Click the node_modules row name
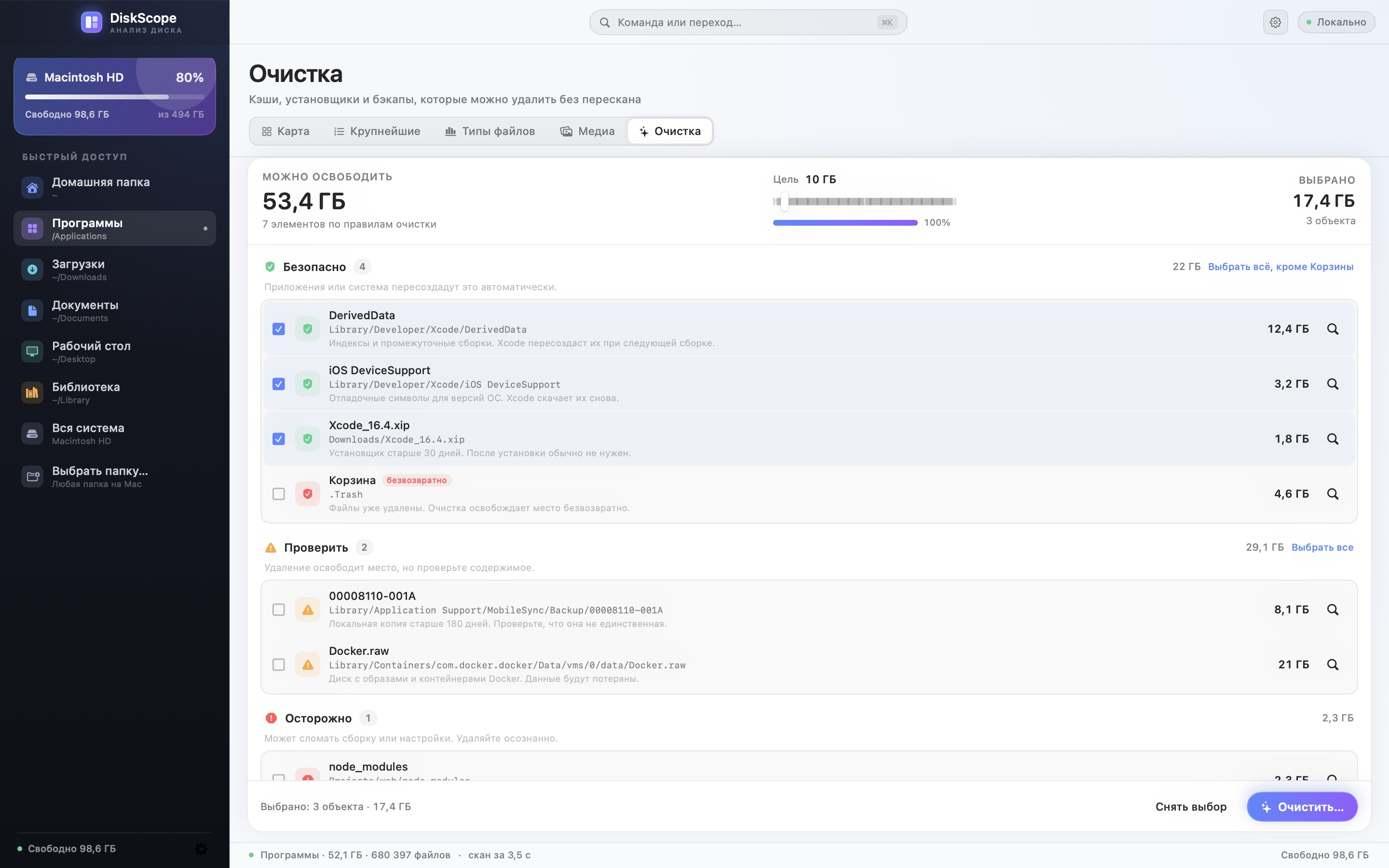This screenshot has height=868, width=1389. coord(368,766)
